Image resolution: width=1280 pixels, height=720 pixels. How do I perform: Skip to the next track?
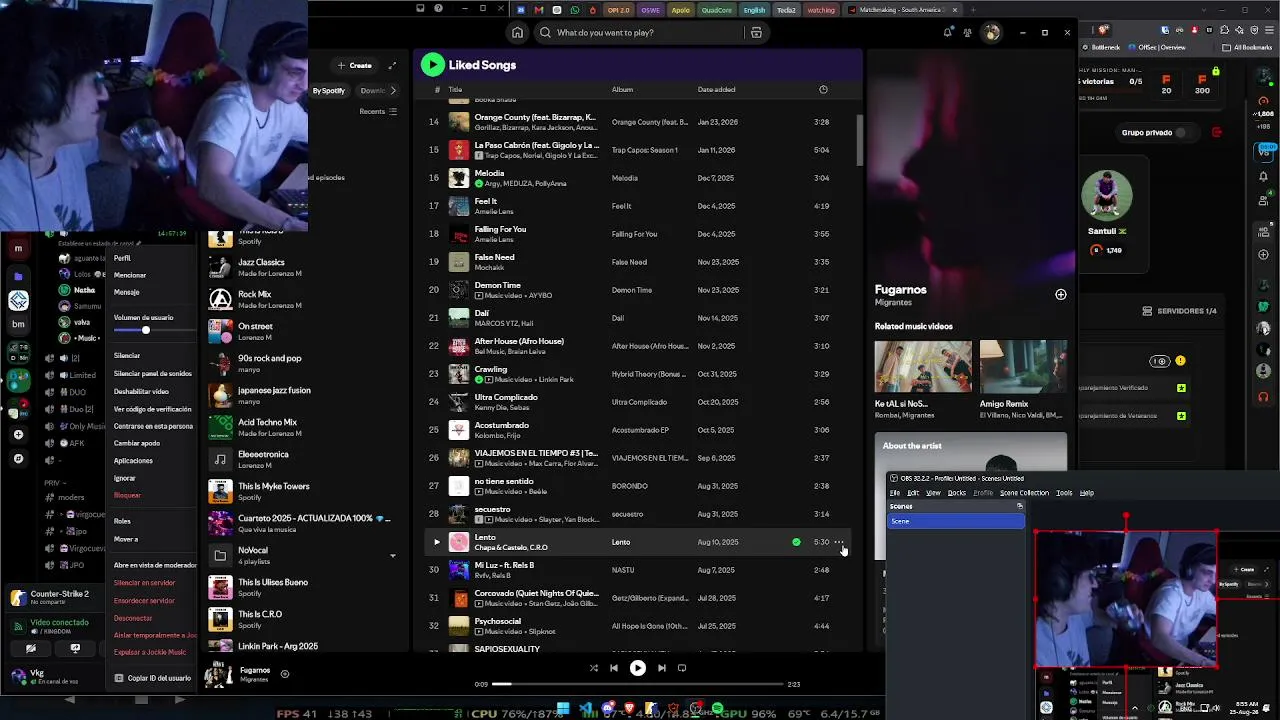pos(661,668)
